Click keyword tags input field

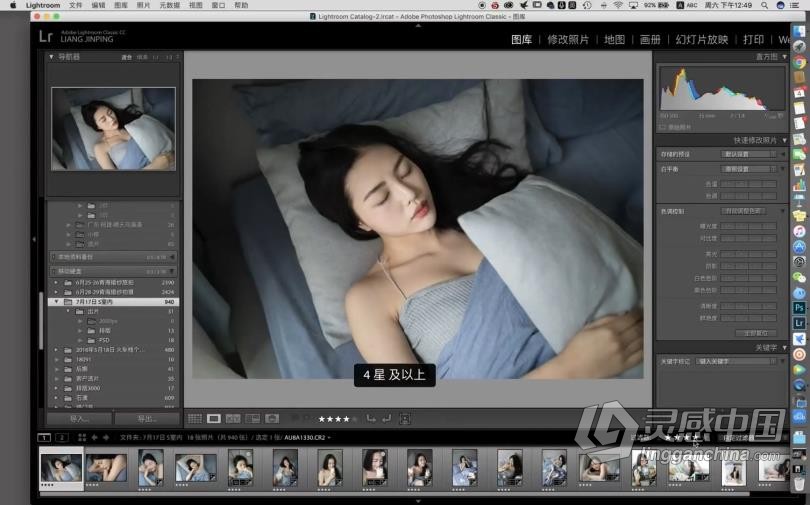point(736,361)
